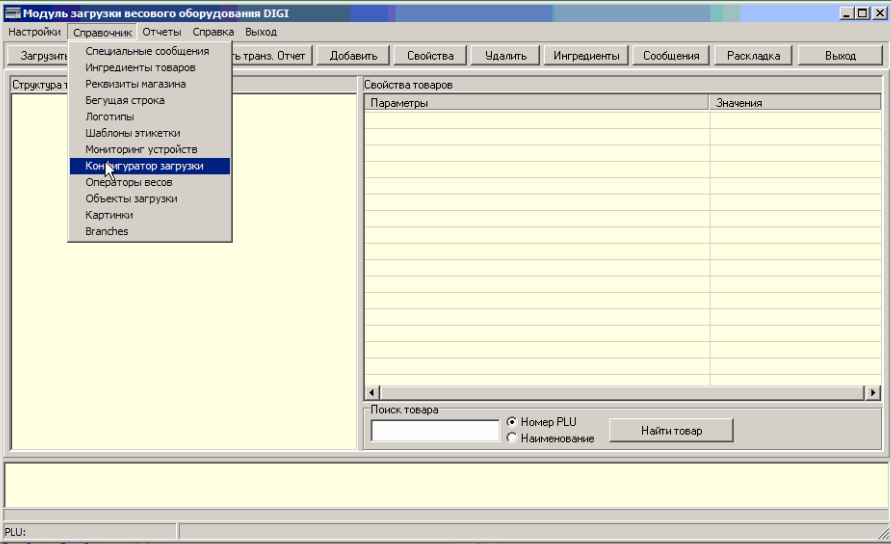
Task: Choose Шаблоны этикетки menu item
Action: 149,133
